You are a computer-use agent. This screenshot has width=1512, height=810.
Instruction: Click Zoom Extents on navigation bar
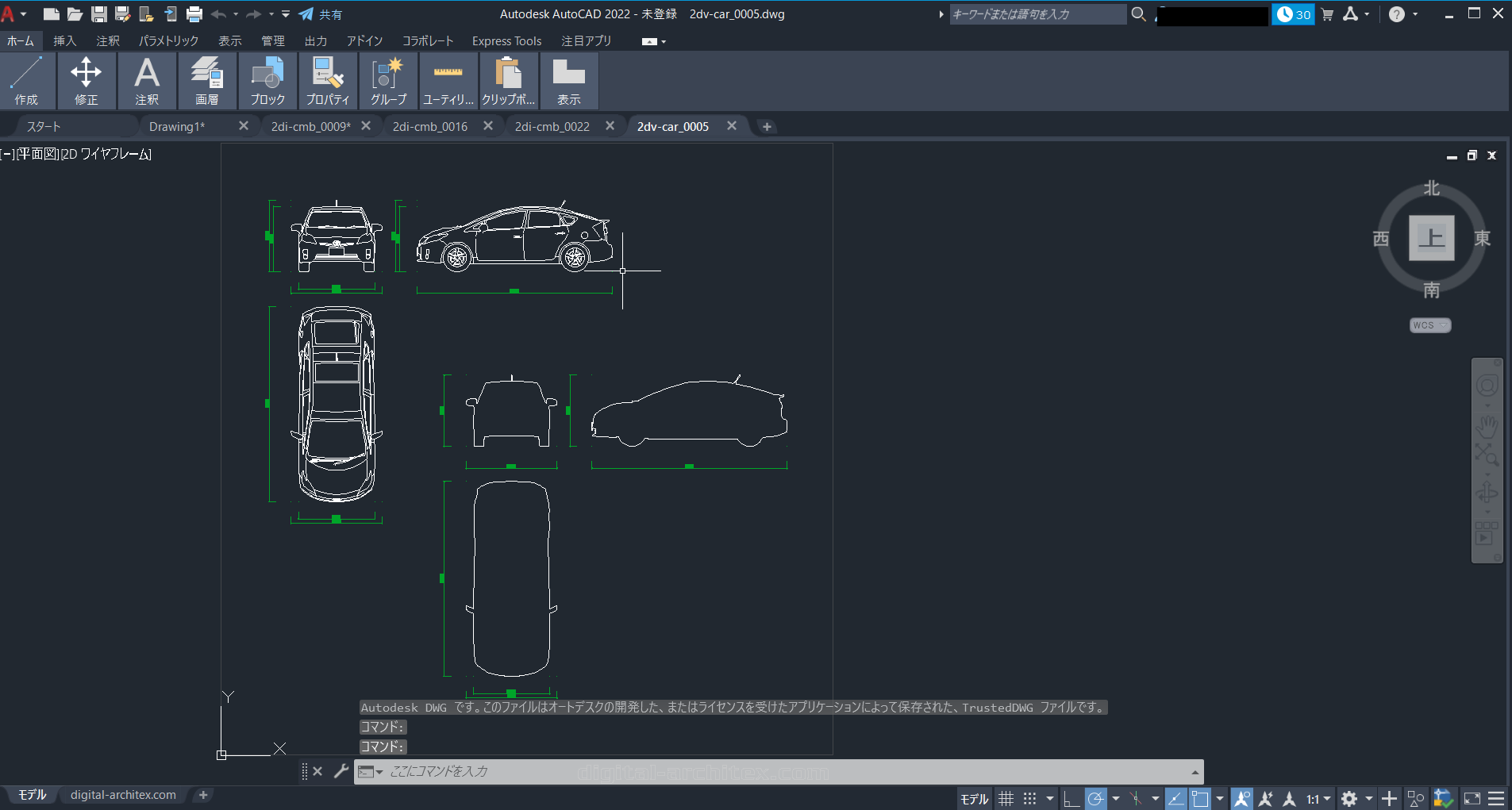[x=1487, y=455]
